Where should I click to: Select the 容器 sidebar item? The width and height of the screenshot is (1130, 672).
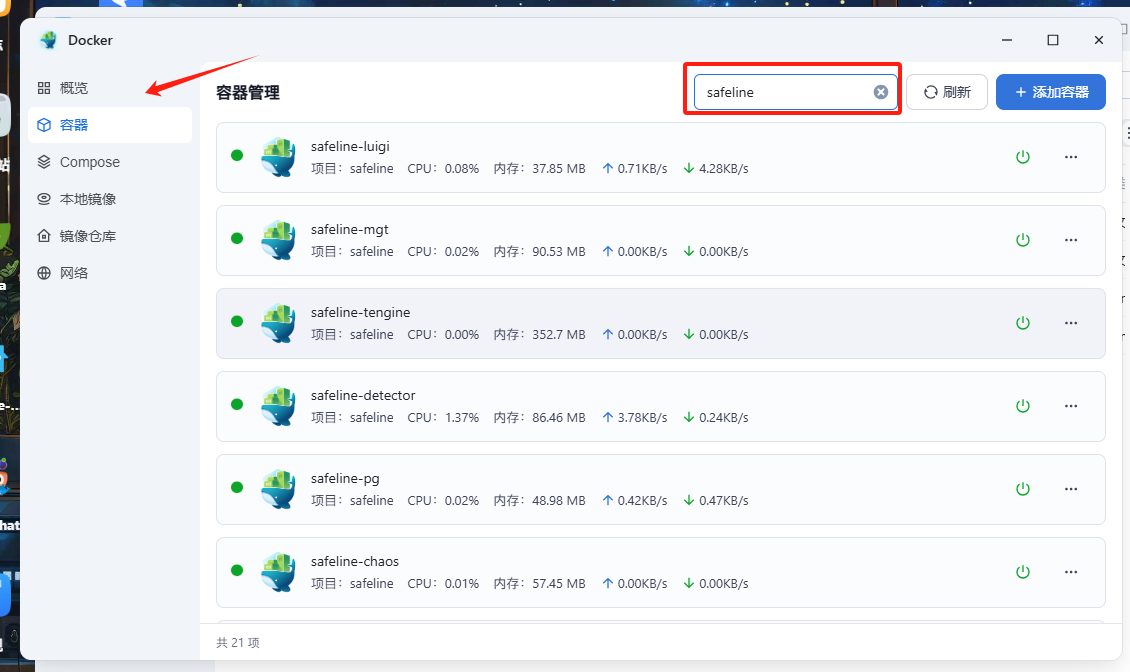click(110, 125)
